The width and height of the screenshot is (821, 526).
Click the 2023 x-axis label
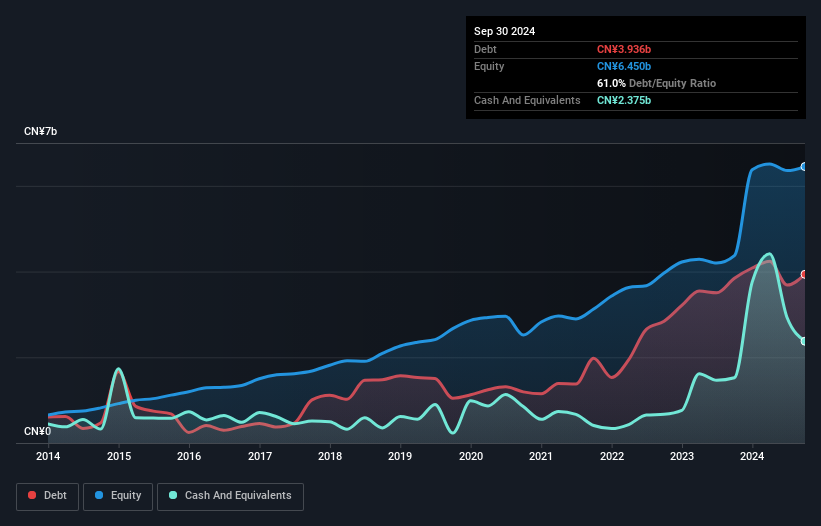(682, 456)
